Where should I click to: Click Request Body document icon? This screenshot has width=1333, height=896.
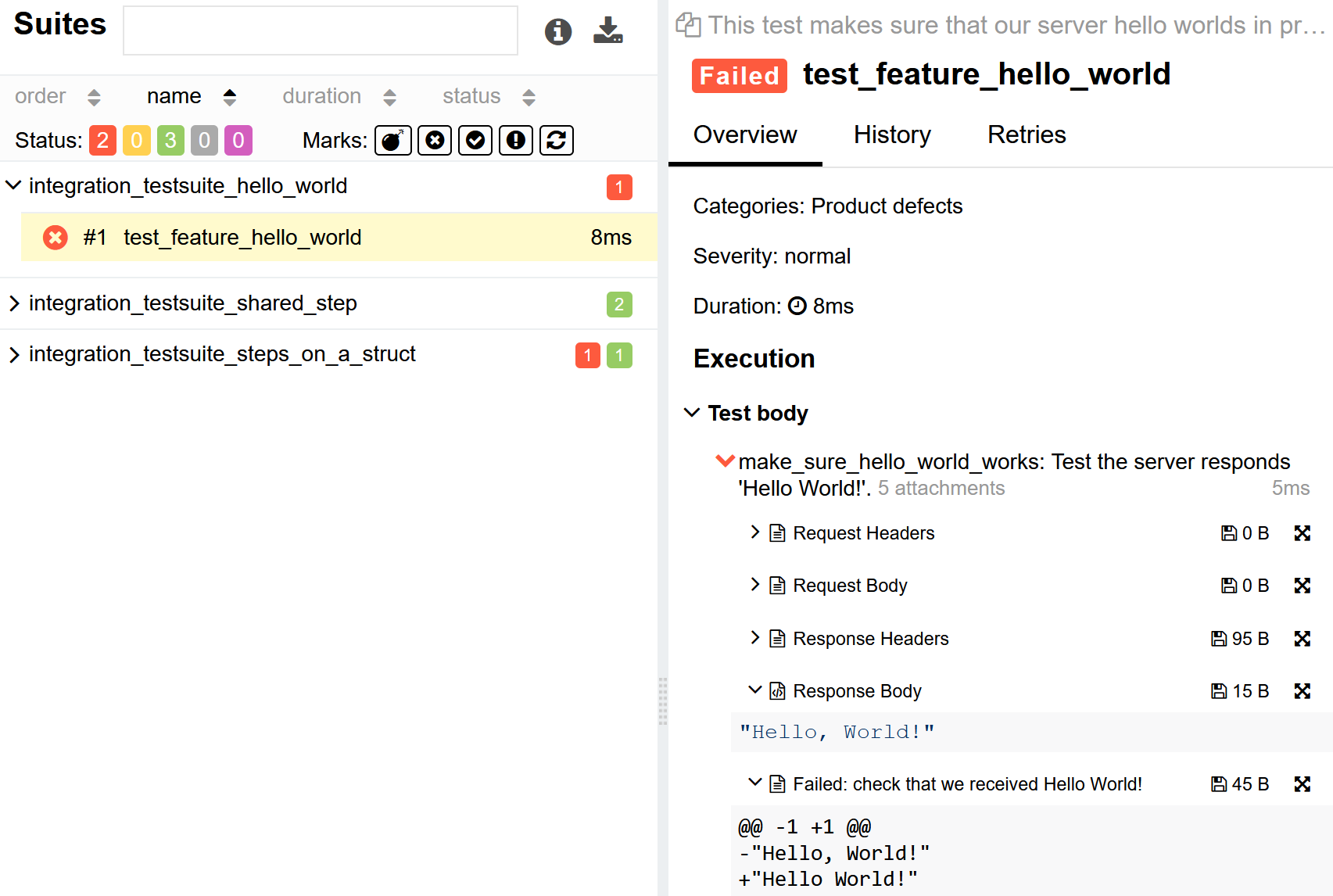click(x=777, y=586)
